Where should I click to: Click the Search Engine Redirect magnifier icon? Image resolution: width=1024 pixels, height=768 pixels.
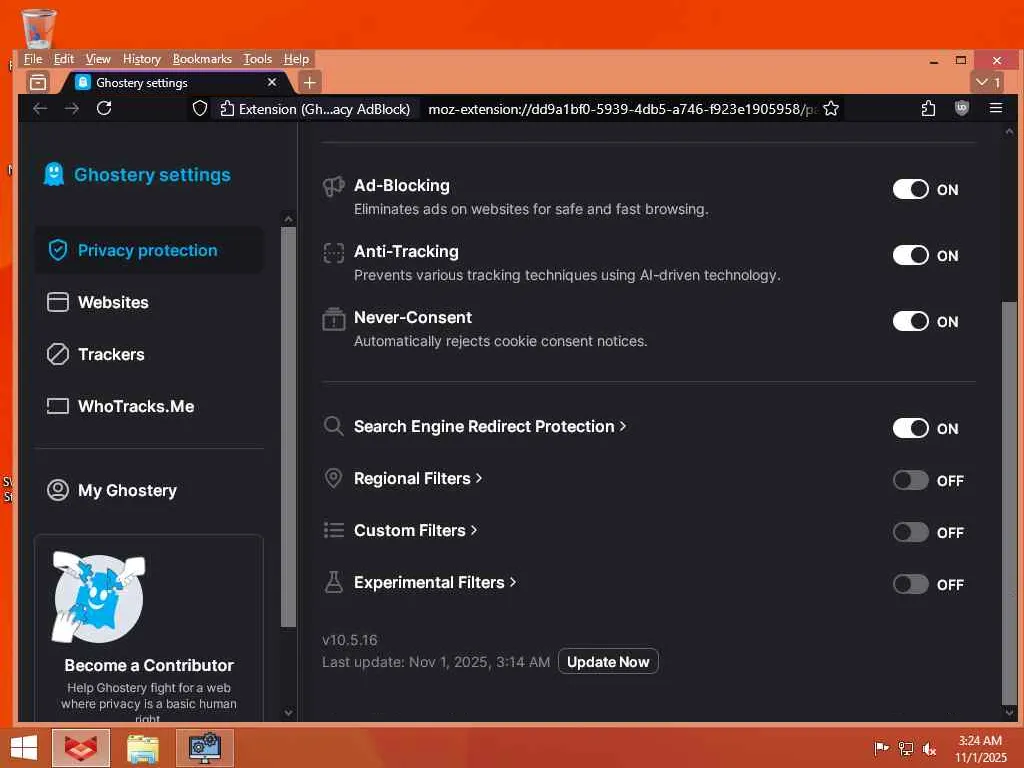pyautogui.click(x=334, y=426)
